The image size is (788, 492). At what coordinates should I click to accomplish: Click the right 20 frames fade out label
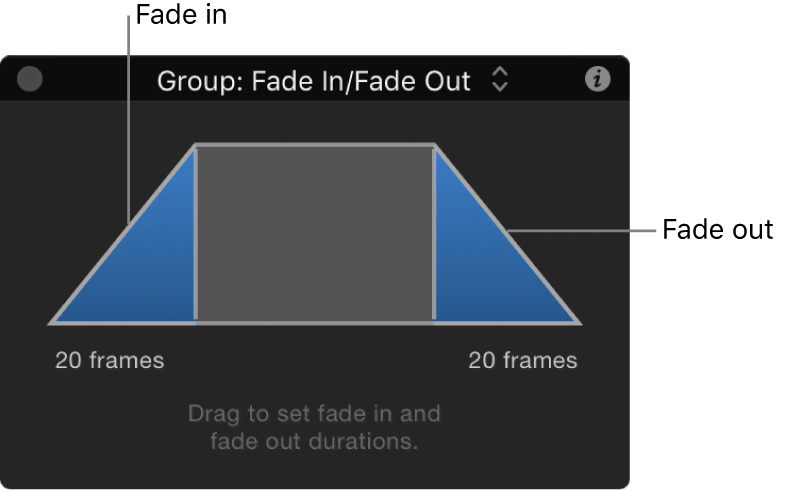click(523, 361)
